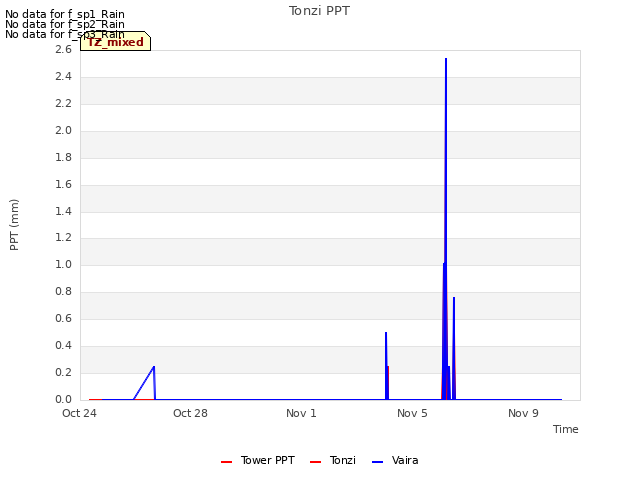Click the 2.0 y-axis tick label
This screenshot has width=640, height=480.
click(63, 130)
